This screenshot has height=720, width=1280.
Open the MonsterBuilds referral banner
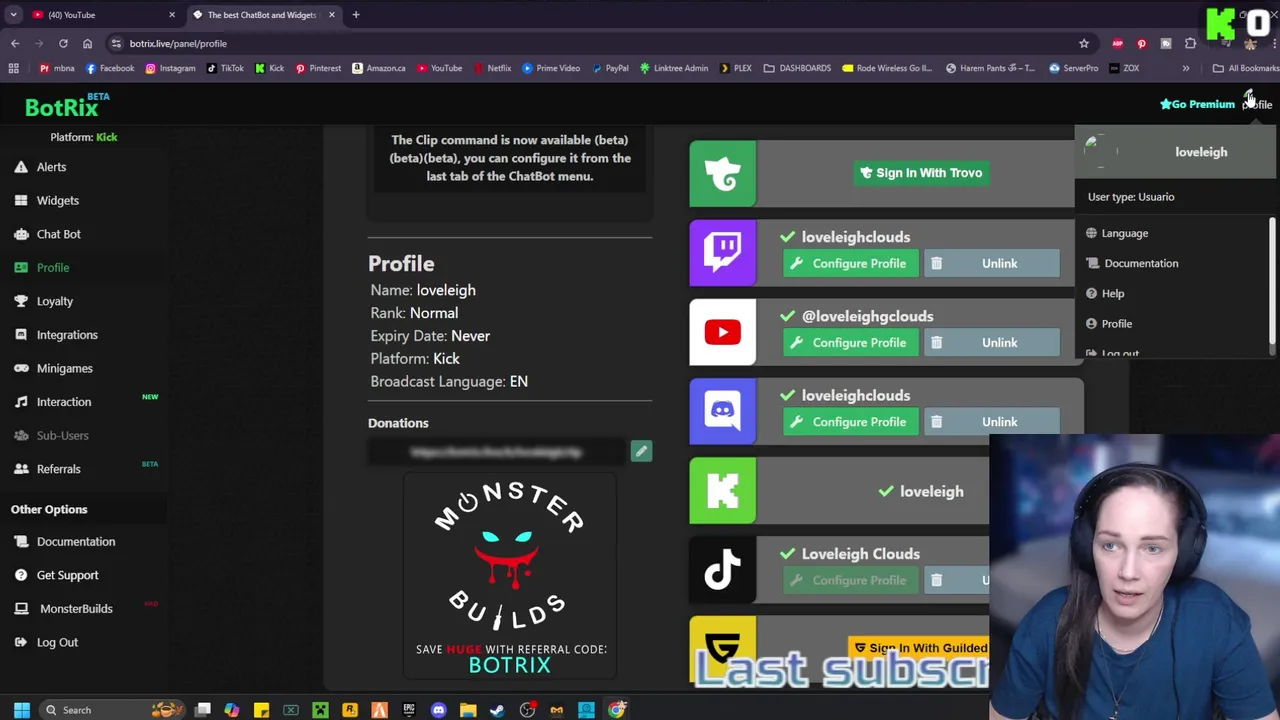pyautogui.click(x=510, y=577)
